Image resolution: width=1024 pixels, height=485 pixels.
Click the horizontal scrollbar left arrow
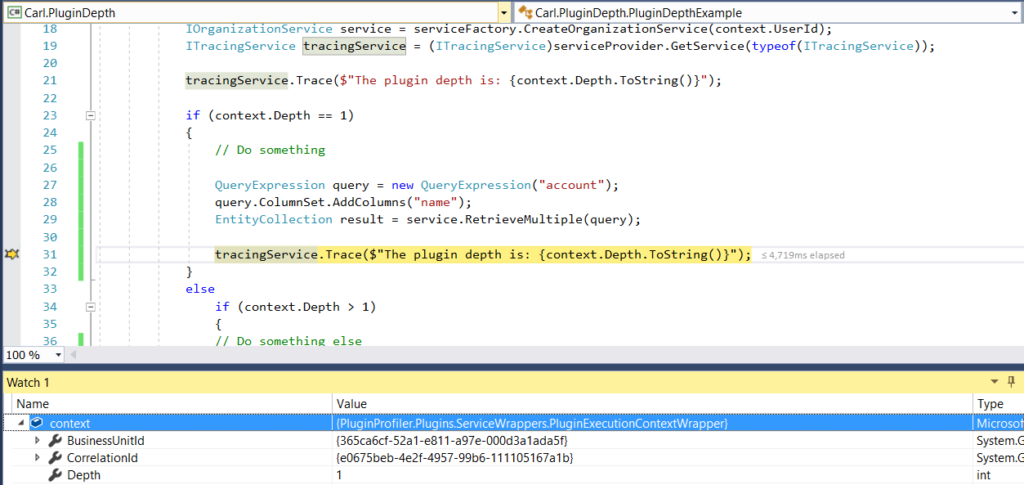[x=72, y=355]
